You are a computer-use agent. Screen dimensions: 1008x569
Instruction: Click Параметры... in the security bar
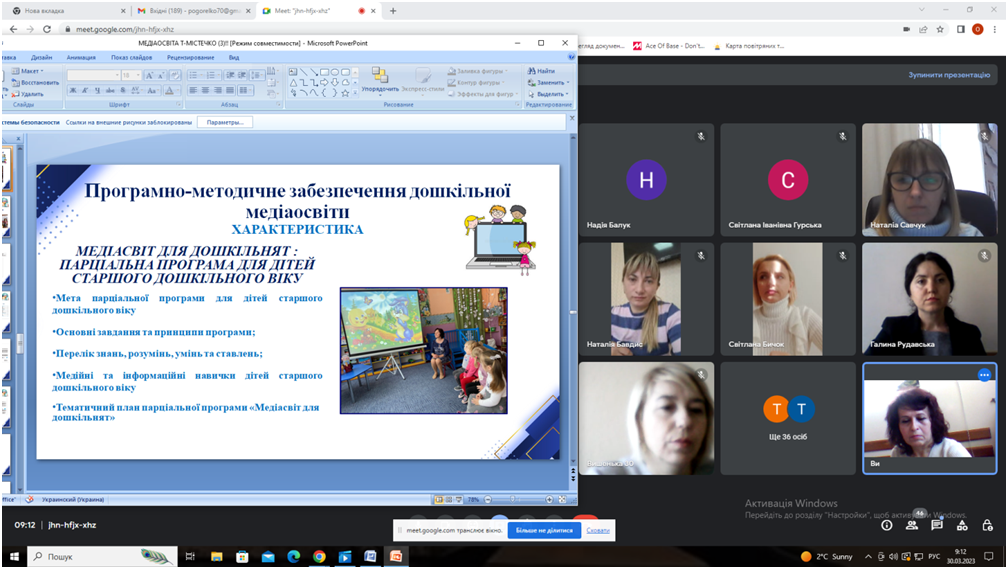pos(225,122)
